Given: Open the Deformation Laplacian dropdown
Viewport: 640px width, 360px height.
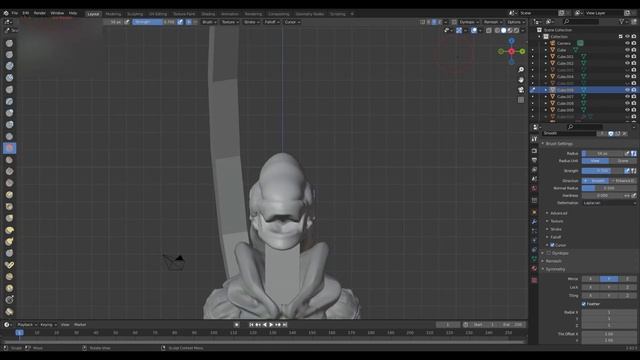Looking at the screenshot, I should 609,203.
